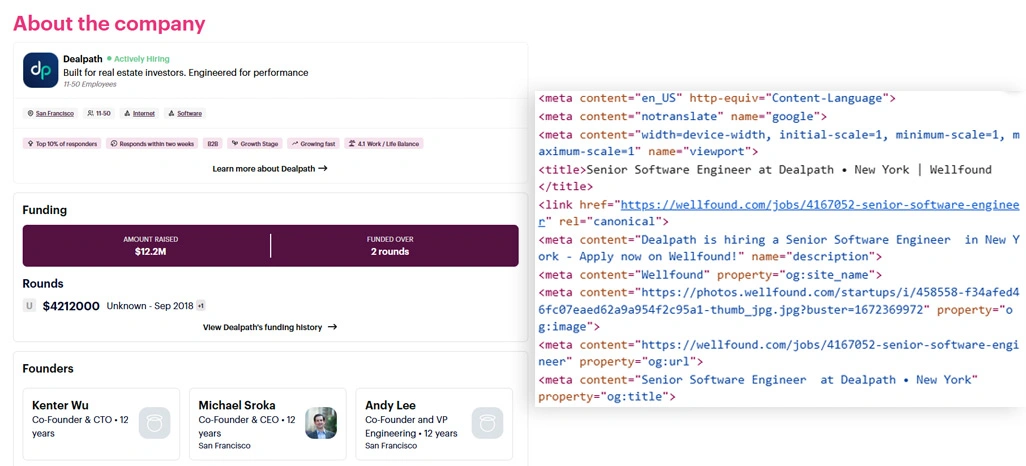Open the Software market tag
This screenshot has height=466, width=1026.
(x=185, y=113)
